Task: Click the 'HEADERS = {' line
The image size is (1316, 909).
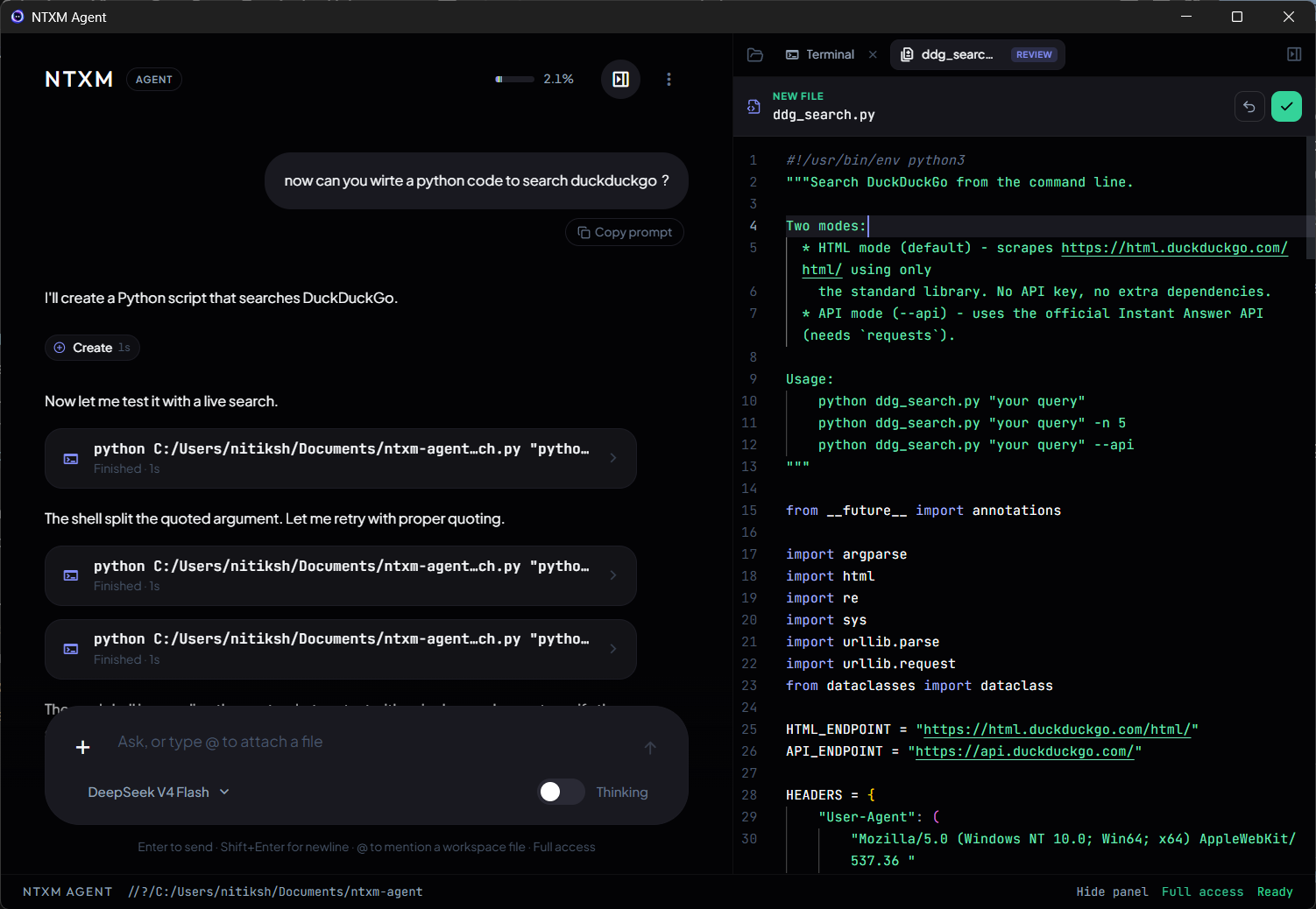Action: [831, 795]
